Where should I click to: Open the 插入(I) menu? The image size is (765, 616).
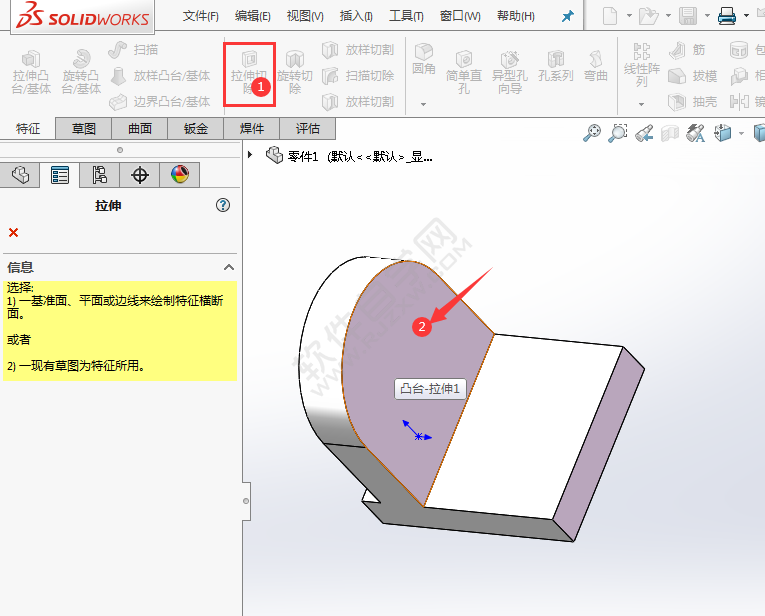tap(356, 16)
